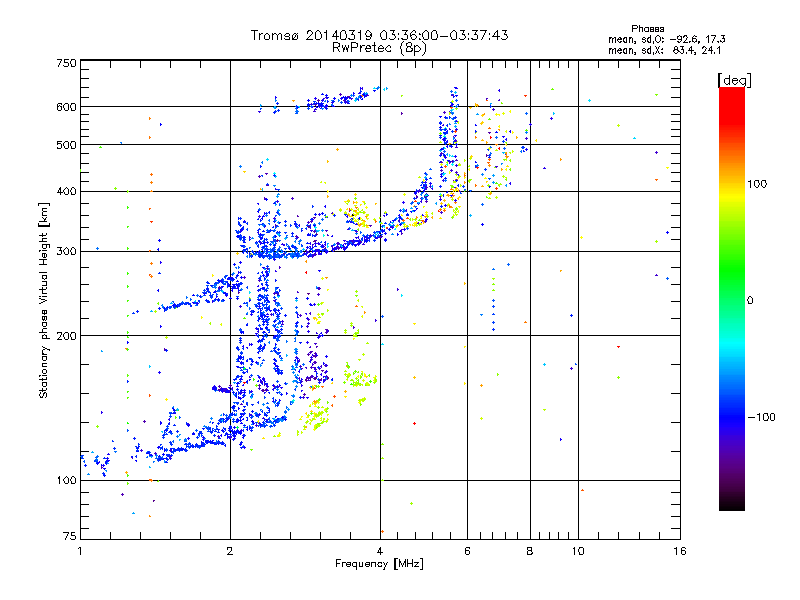Click the '[deg]' colorbar unit label
The width and height of the screenshot is (800, 600).
734,80
